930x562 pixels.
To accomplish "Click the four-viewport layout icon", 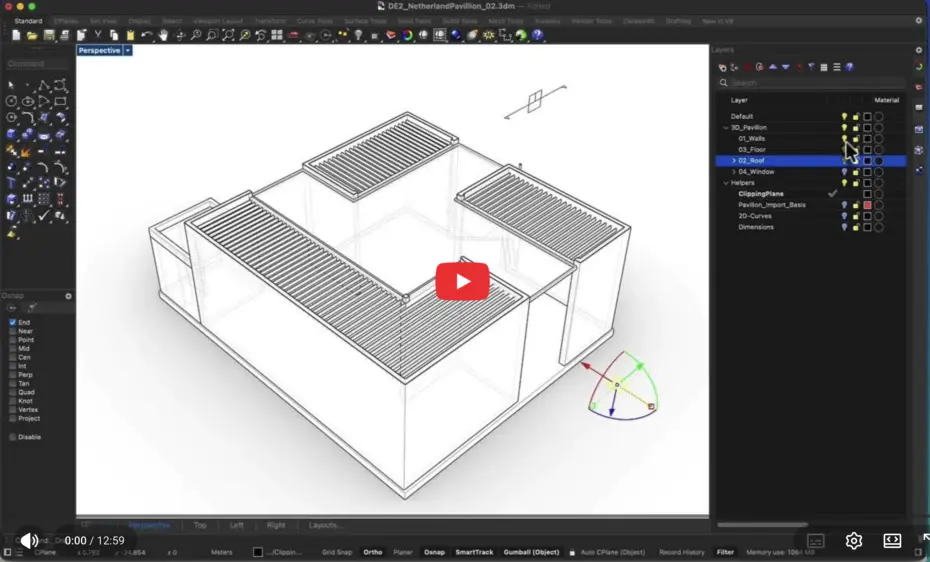I will point(277,36).
